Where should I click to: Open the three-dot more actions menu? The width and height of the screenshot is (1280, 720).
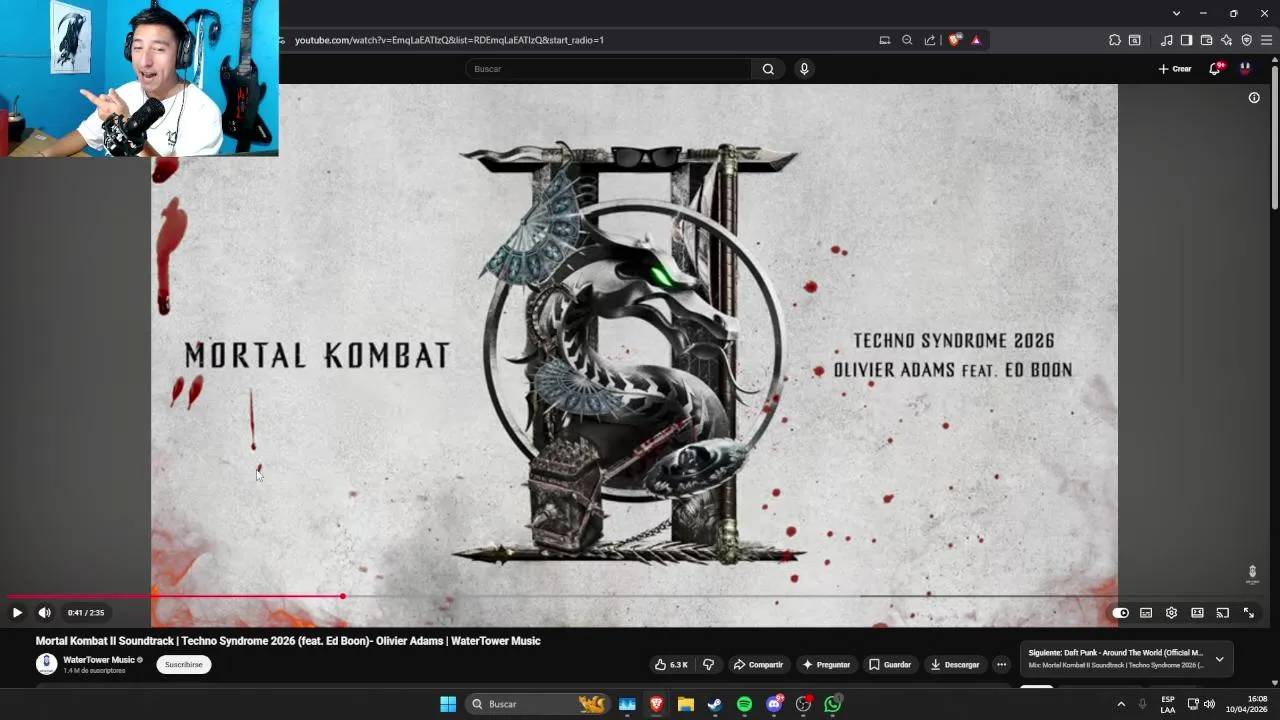pyautogui.click(x=1001, y=664)
